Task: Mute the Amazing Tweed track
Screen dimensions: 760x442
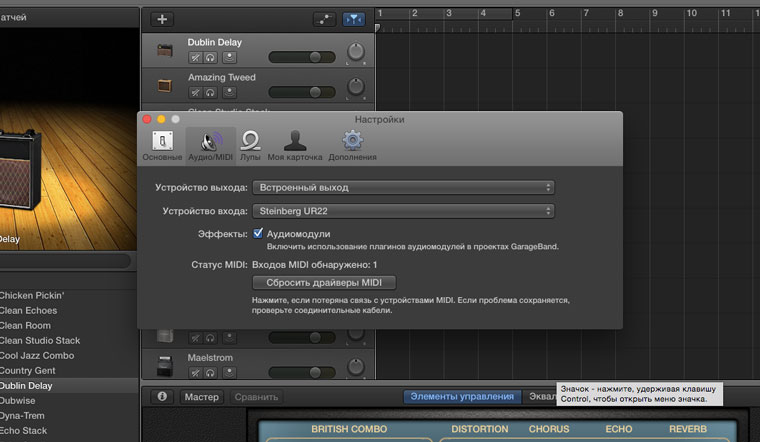Action: pyautogui.click(x=195, y=92)
